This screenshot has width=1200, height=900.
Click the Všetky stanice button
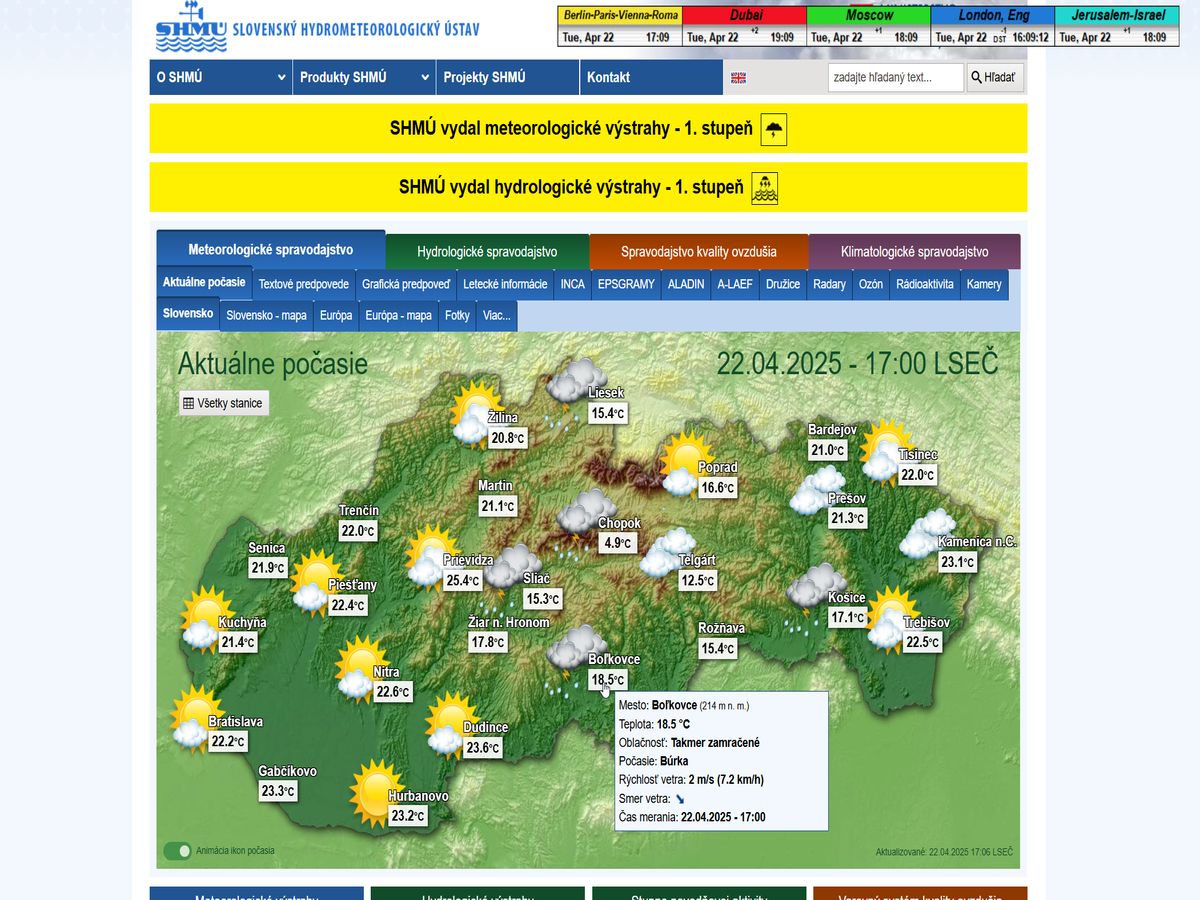[223, 403]
